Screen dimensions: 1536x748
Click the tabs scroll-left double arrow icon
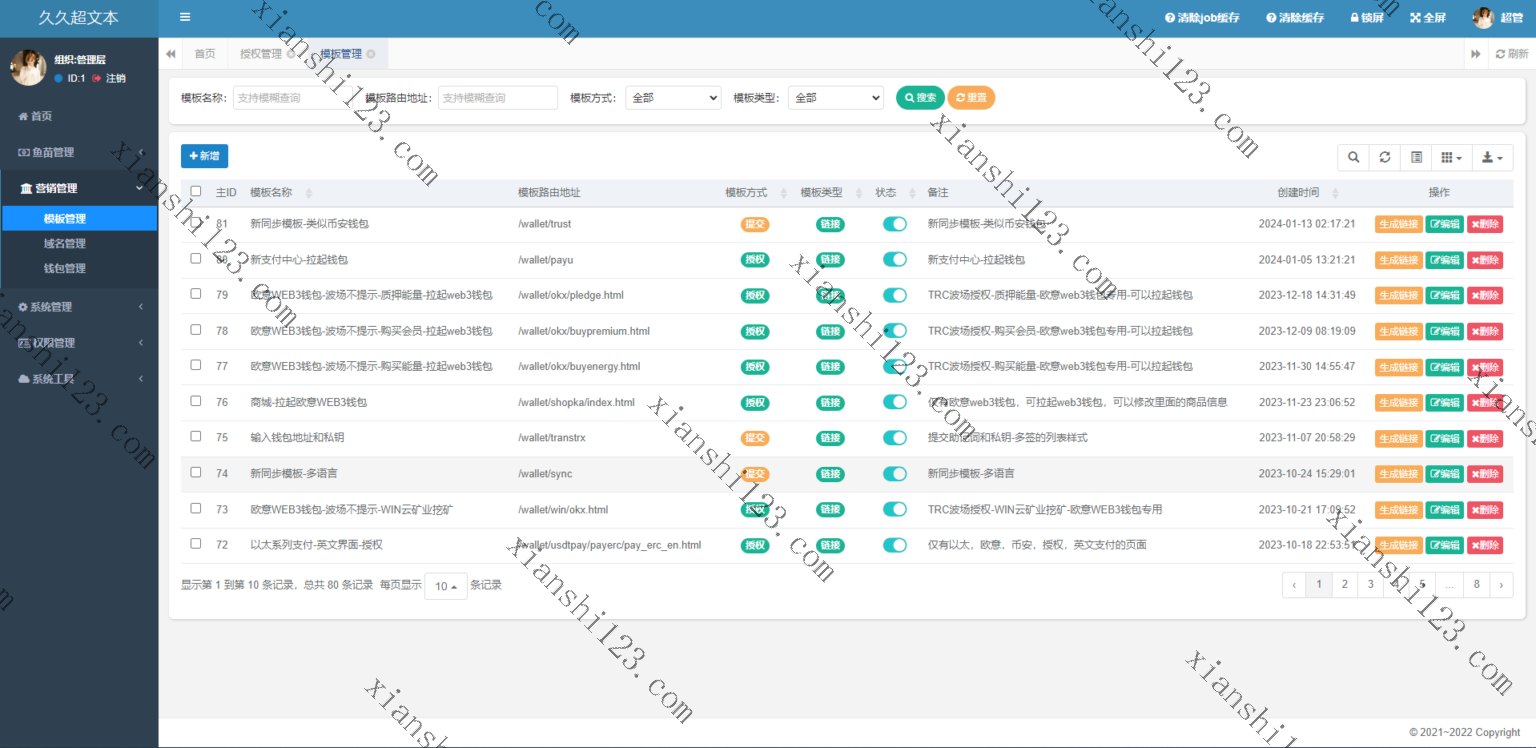click(x=171, y=54)
